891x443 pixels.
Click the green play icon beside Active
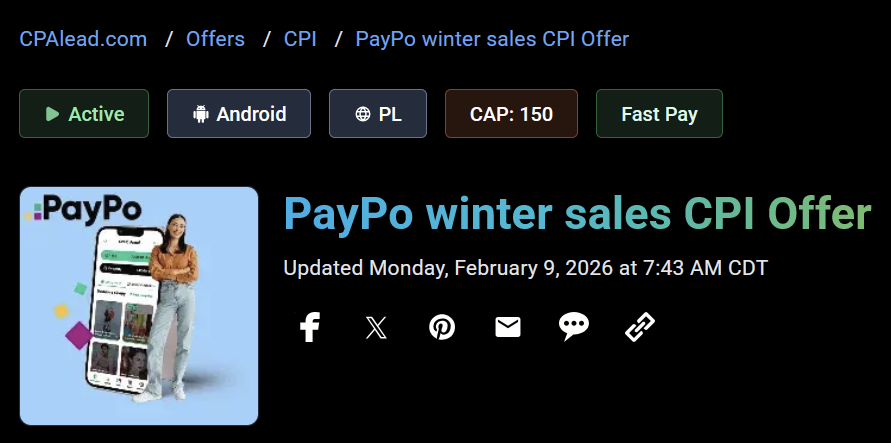point(52,114)
